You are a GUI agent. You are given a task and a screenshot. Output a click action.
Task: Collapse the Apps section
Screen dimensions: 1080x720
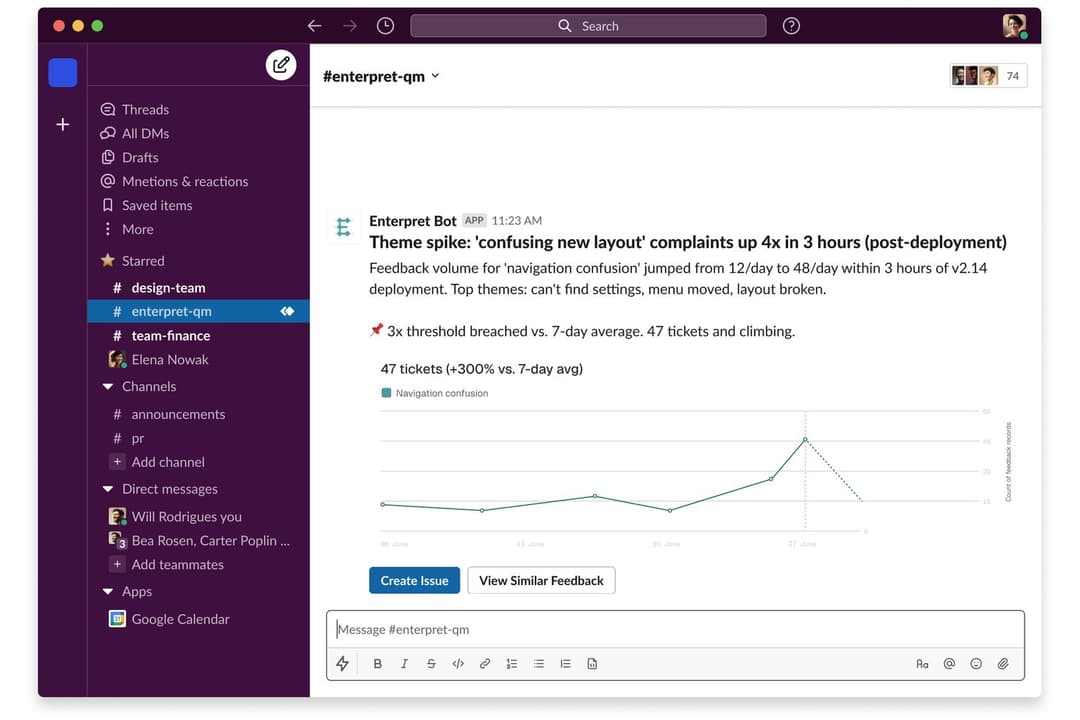coord(107,592)
